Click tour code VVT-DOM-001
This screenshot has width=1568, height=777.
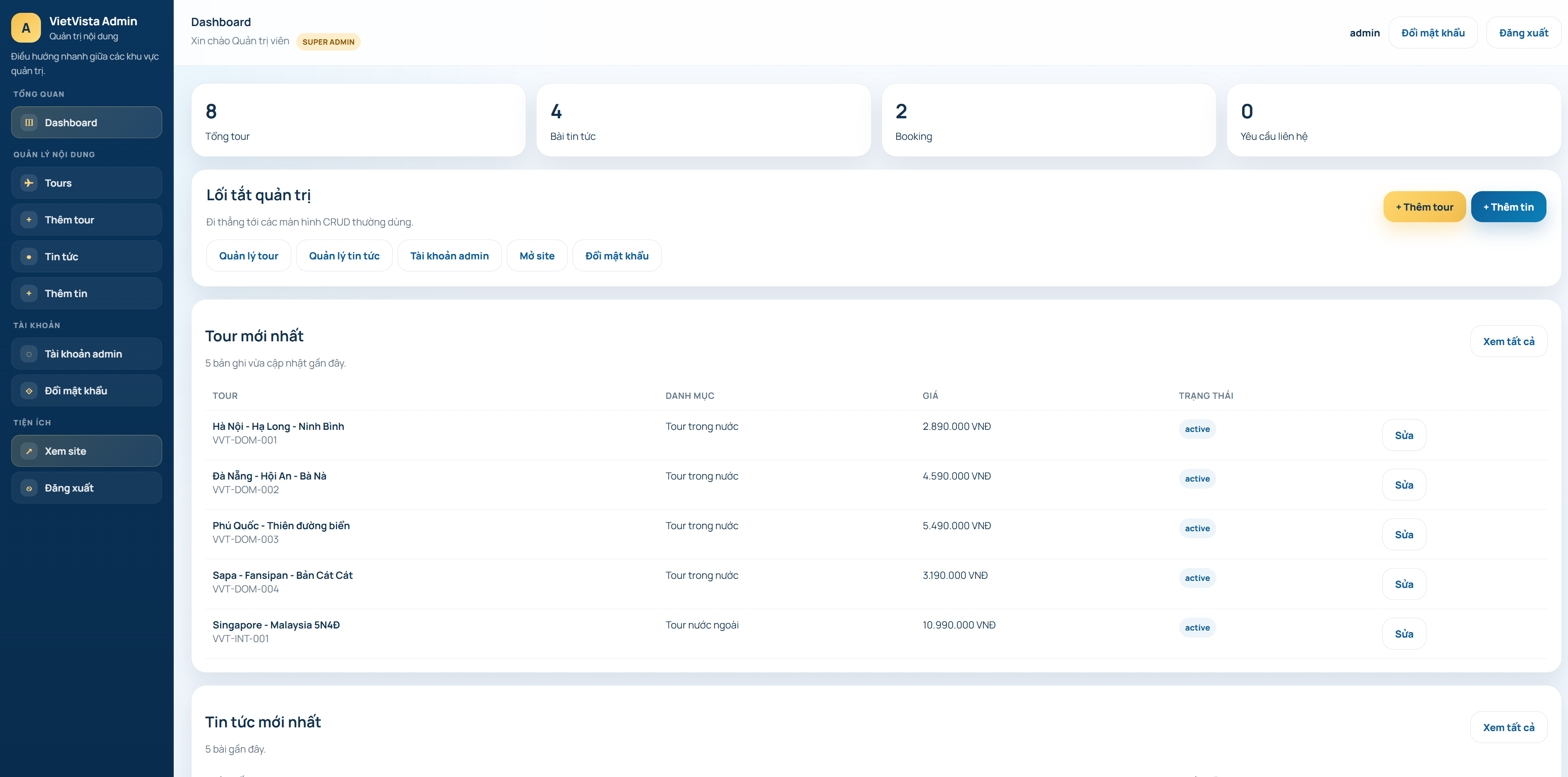(245, 440)
